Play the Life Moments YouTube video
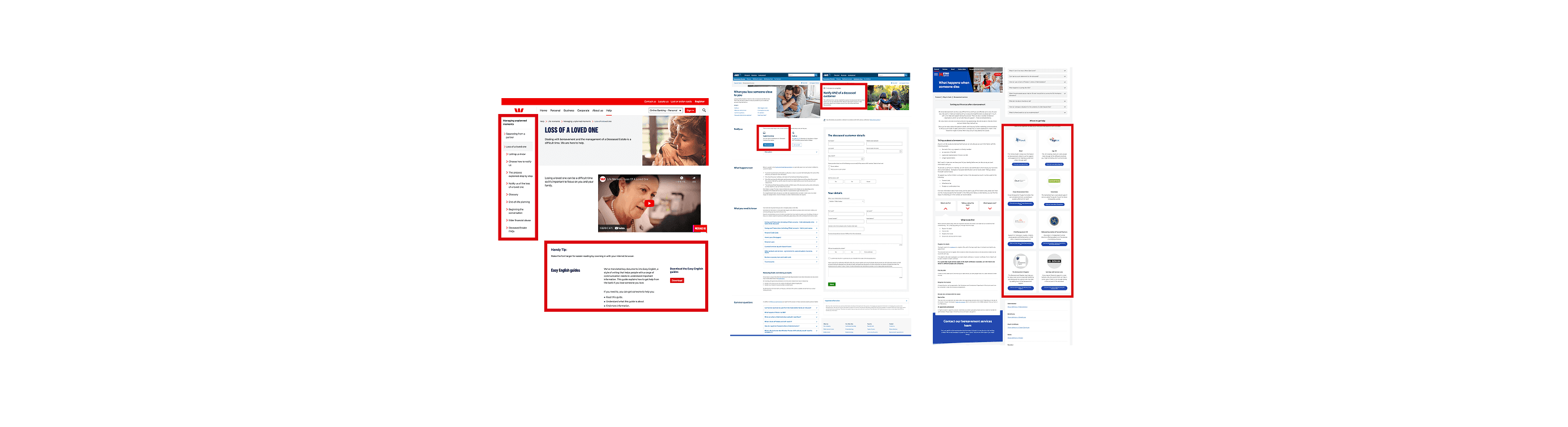This screenshot has height=427, width=1568. click(650, 204)
